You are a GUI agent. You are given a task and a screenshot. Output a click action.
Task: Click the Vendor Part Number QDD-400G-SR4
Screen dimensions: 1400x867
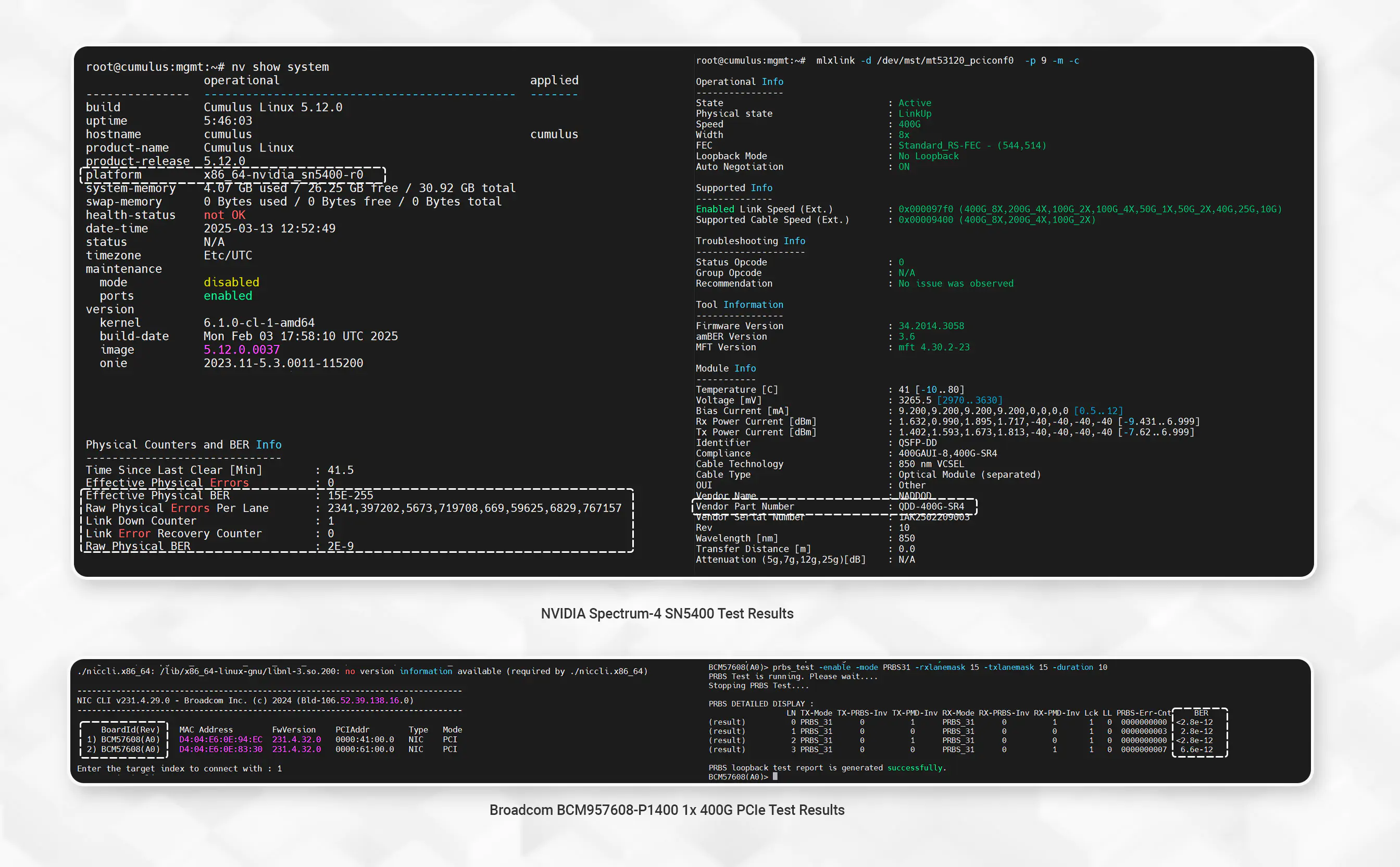[931, 506]
